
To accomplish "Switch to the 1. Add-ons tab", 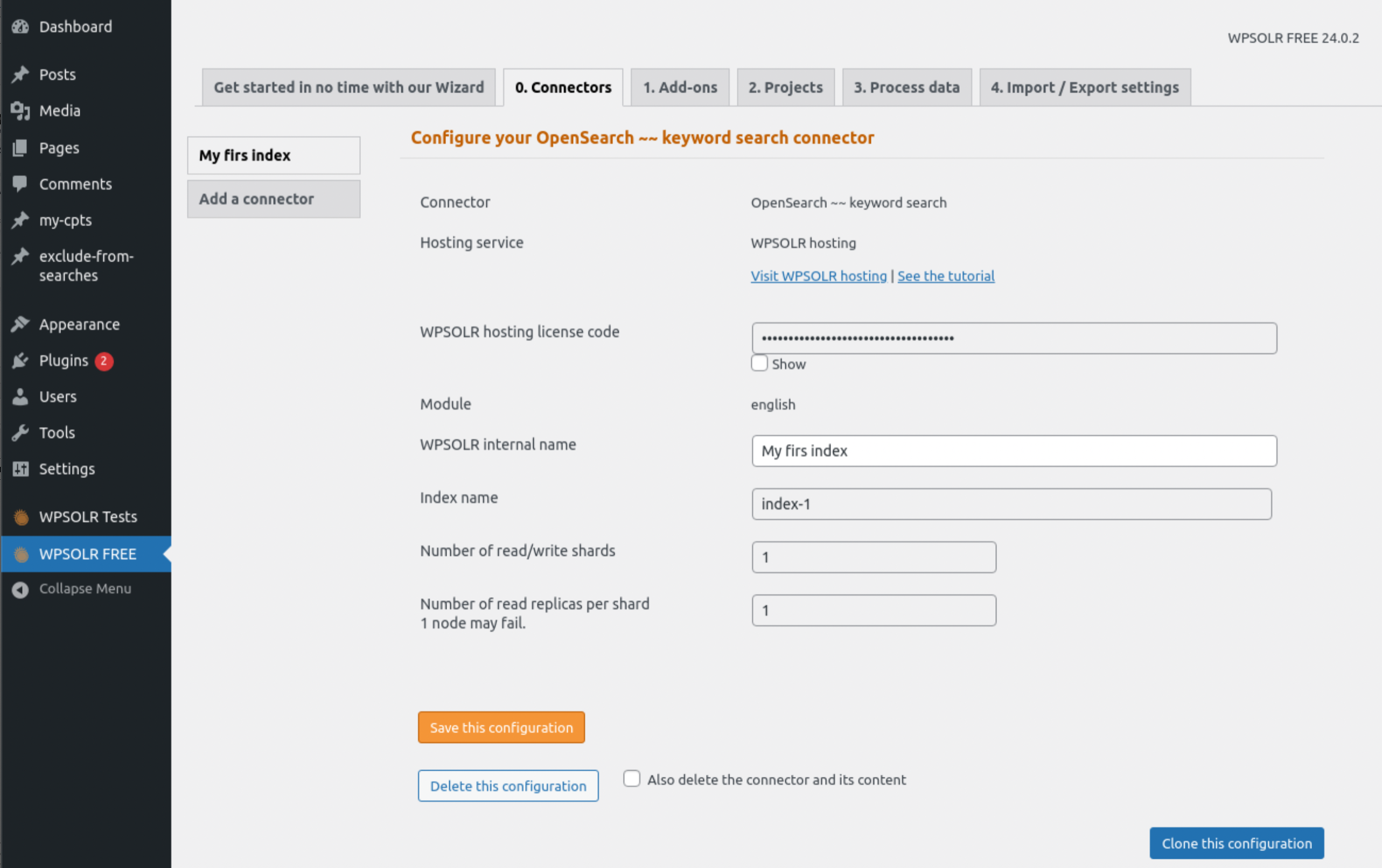I will coord(680,87).
